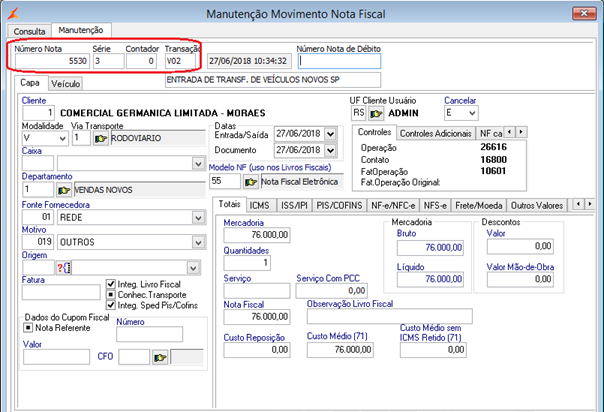Open the Caixa dropdown
This screenshot has height=412, width=604.
[x=198, y=164]
